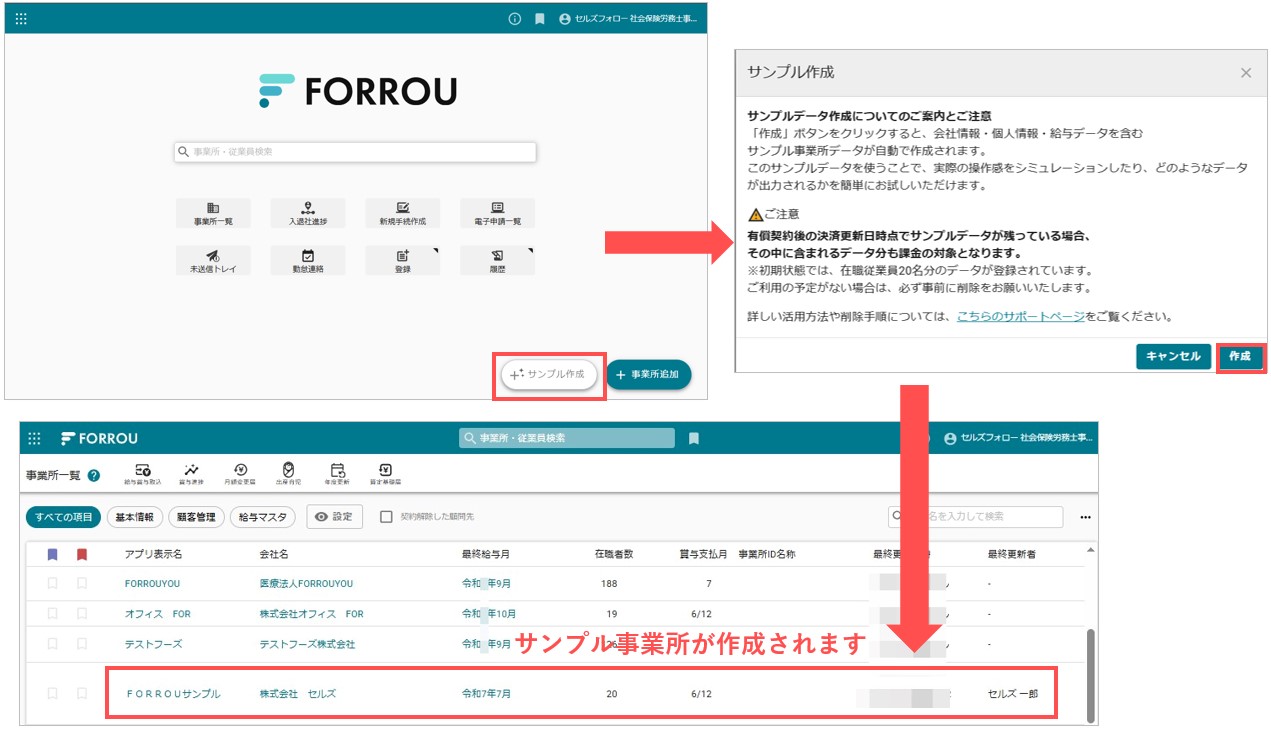The width and height of the screenshot is (1271, 730).
Task: Toggle blue bookmark checkbox for FORROUサンプル row
Action: [52, 693]
